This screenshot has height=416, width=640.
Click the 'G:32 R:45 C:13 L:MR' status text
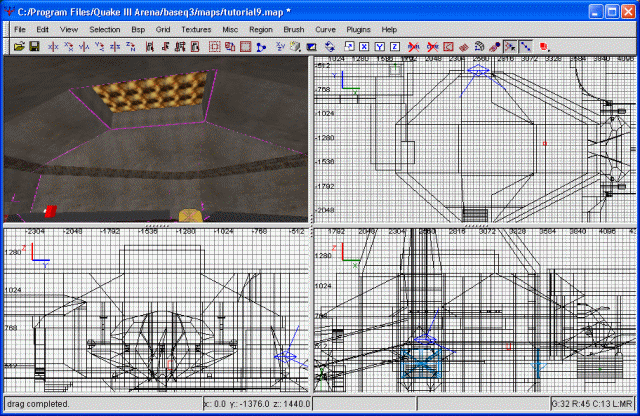point(592,404)
